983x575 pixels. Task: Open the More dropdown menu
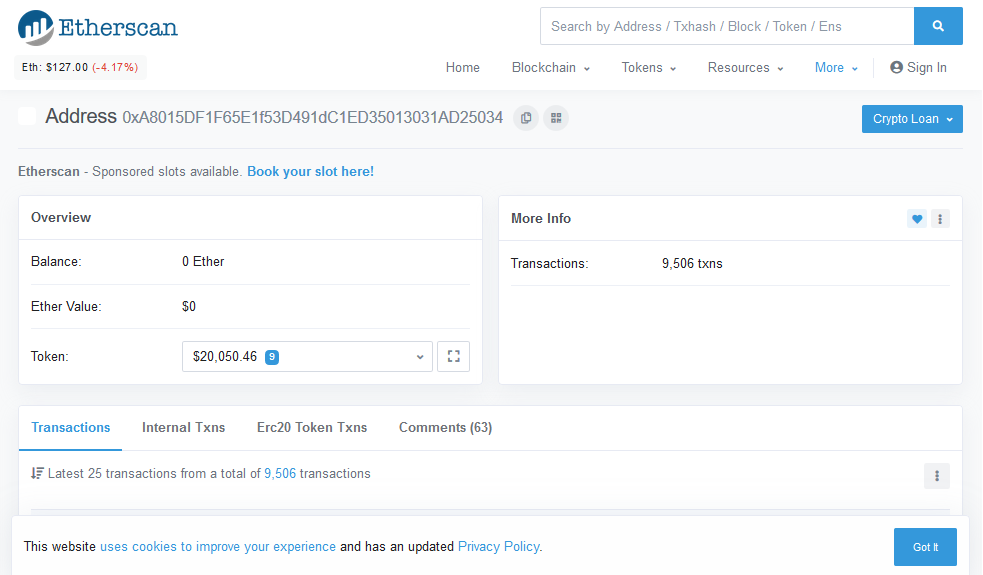(x=836, y=68)
